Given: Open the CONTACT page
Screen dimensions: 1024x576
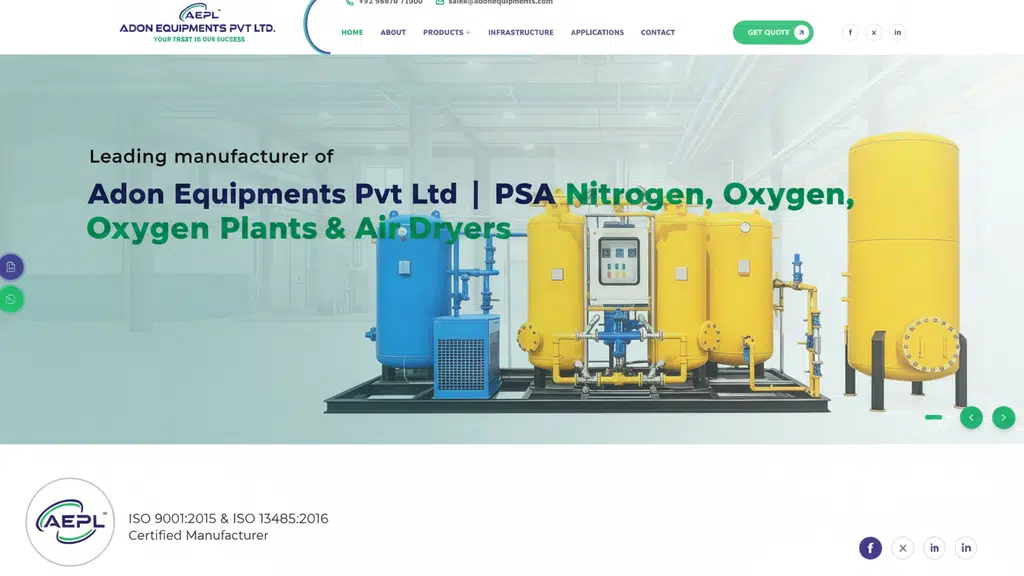Looking at the screenshot, I should (658, 33).
